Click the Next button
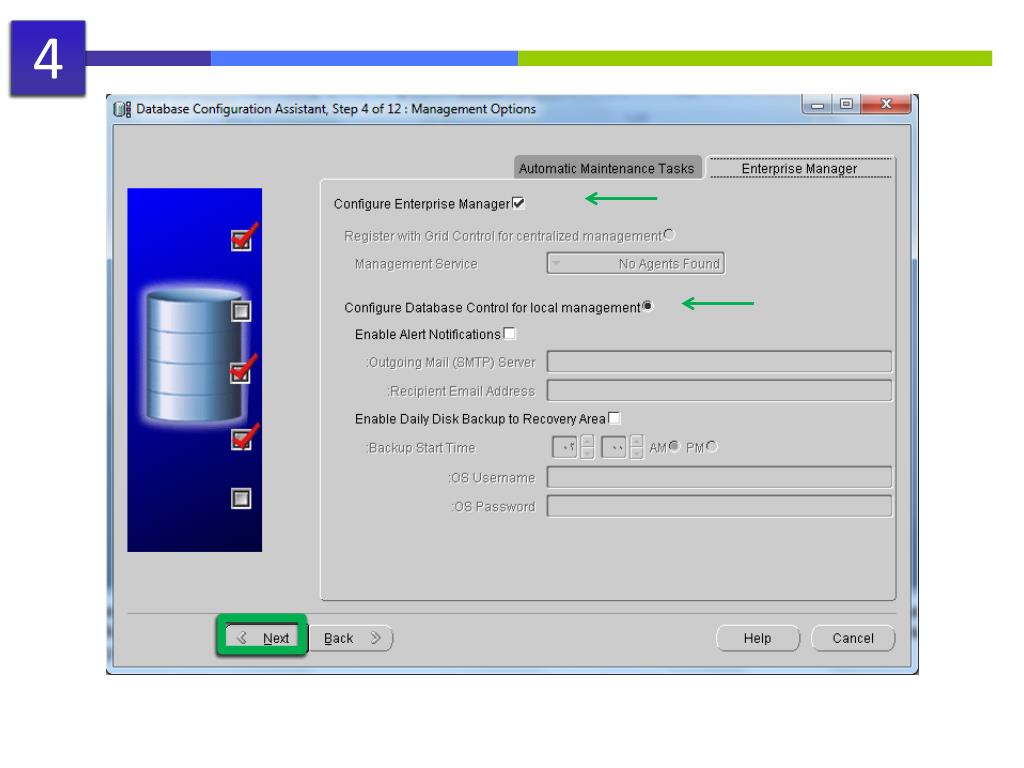The height and width of the screenshot is (768, 1024). 263,638
